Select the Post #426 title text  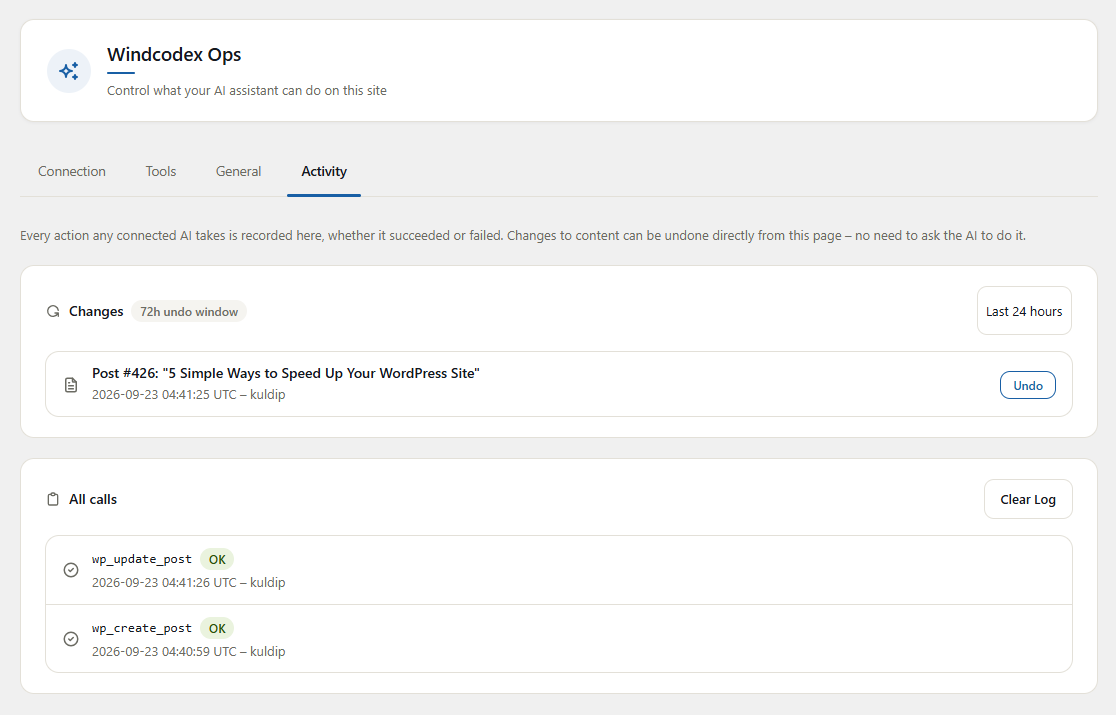coord(285,374)
